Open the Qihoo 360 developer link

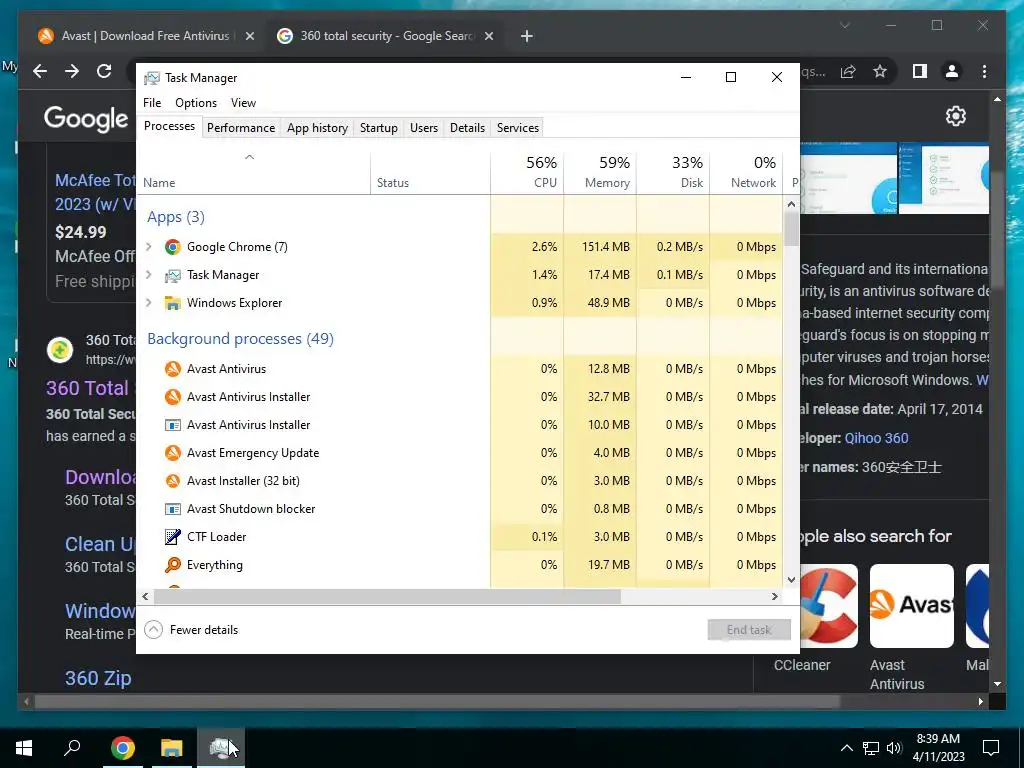point(876,438)
